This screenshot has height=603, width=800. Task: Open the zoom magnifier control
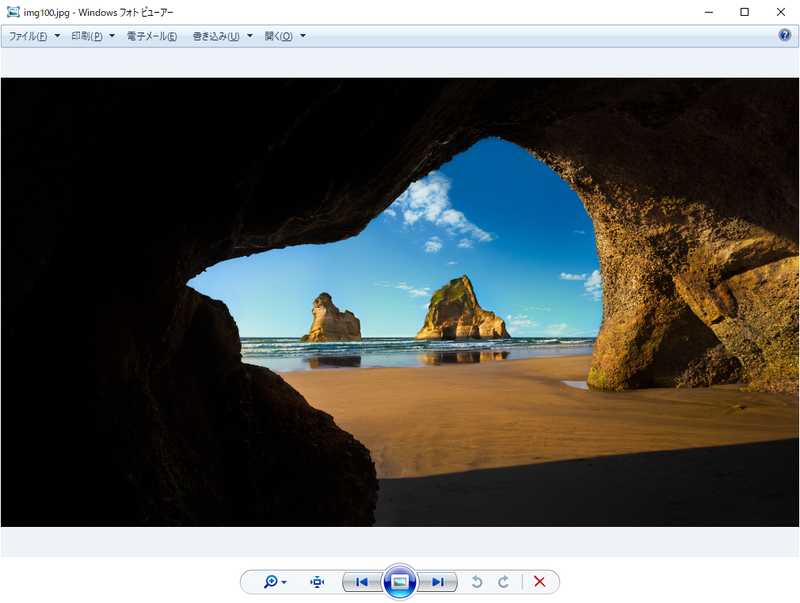(272, 581)
